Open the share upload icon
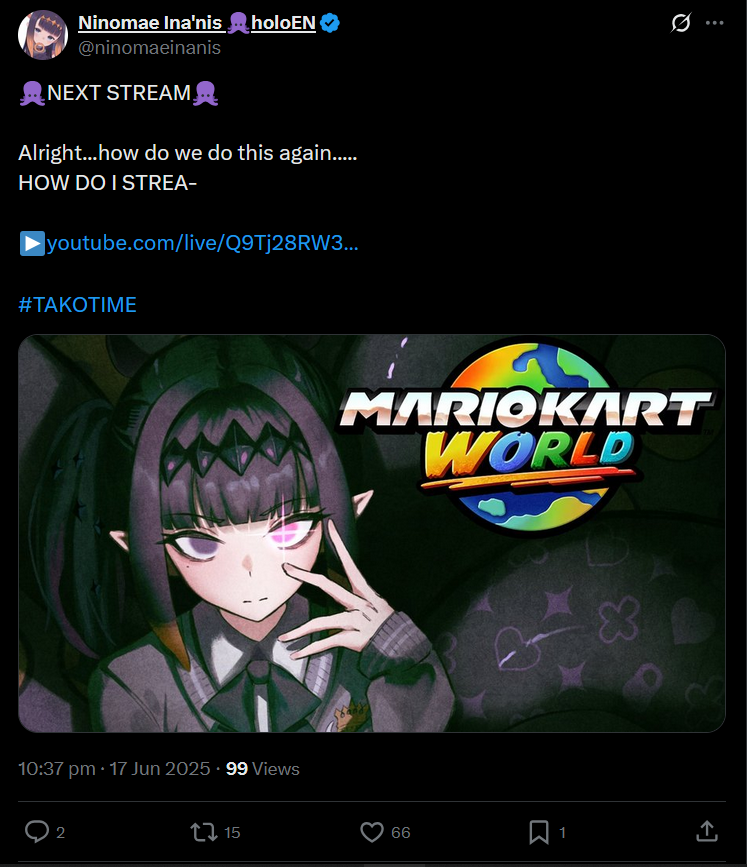The image size is (747, 867). (x=707, y=831)
